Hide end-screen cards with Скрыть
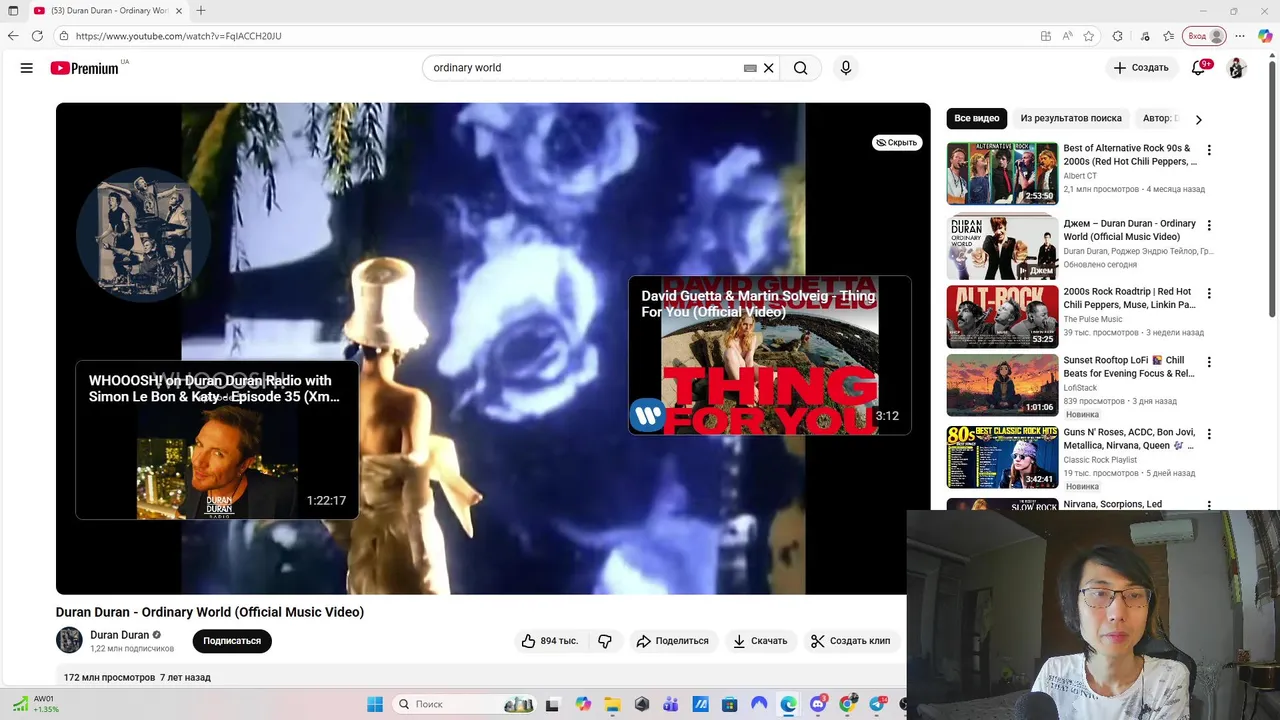1280x720 pixels. point(897,143)
